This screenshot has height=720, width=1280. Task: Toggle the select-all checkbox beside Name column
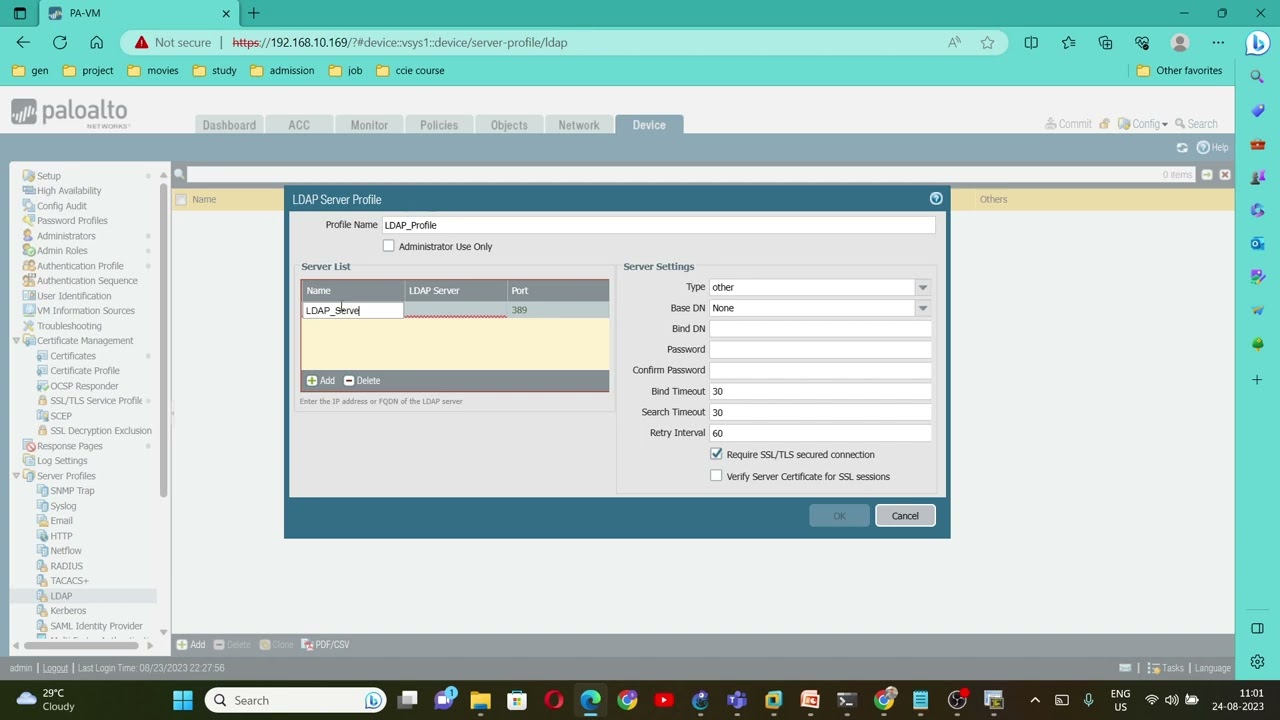point(181,199)
